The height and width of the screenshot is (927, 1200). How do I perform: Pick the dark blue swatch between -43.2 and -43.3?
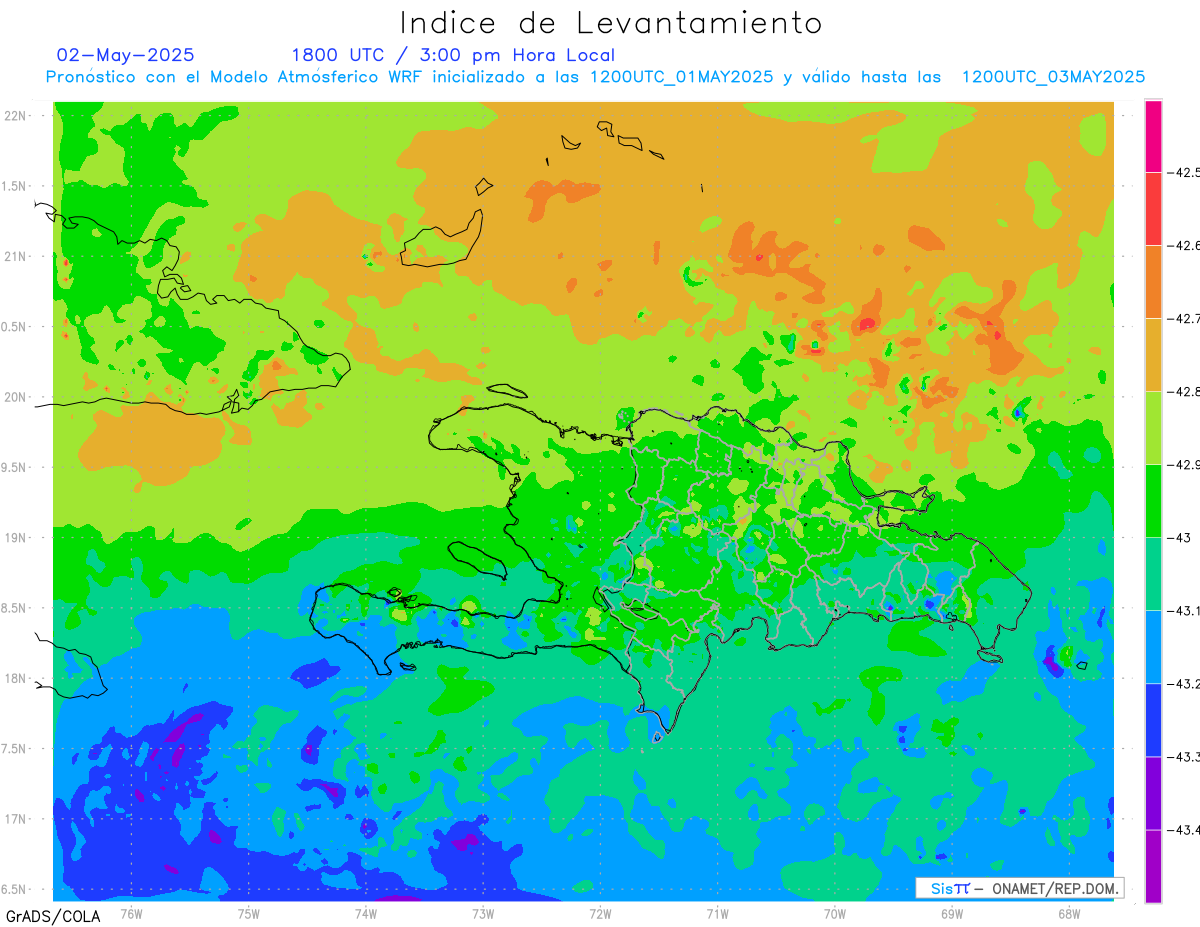click(x=1153, y=719)
